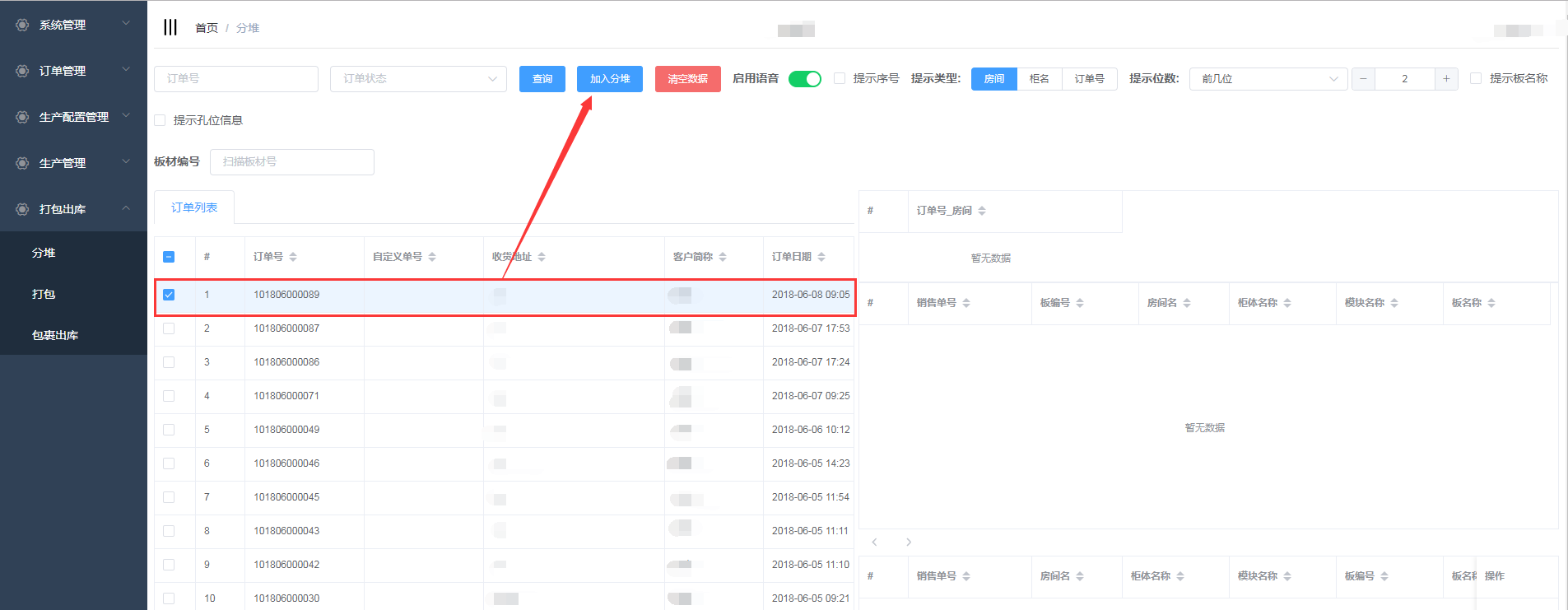
Task: Sort by 订单日期 using its sort arrows
Action: (x=821, y=257)
